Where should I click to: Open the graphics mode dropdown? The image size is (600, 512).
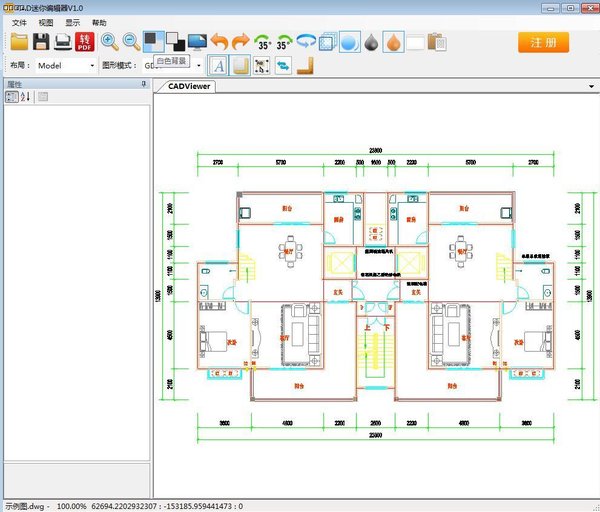[198, 66]
